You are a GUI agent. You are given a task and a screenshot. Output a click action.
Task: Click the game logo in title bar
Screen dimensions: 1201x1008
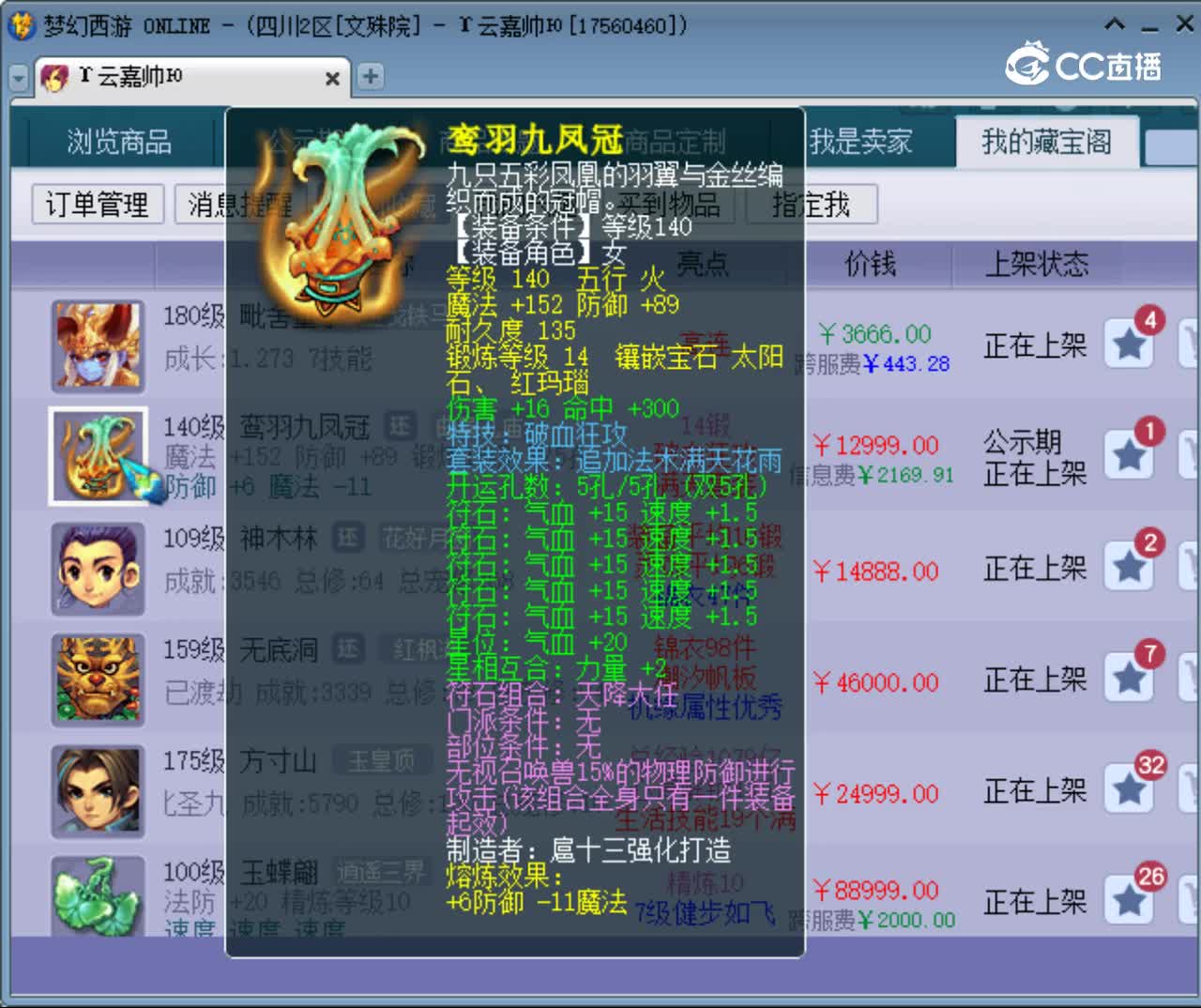[21, 25]
